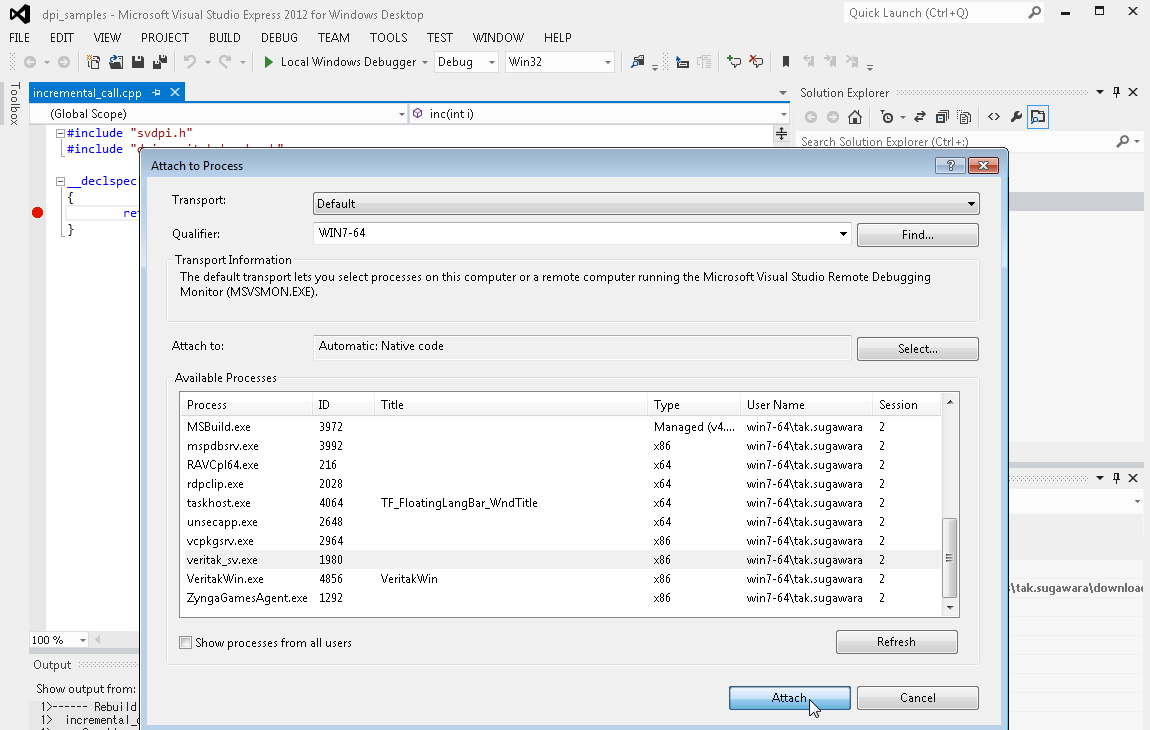Screen dimensions: 1150x730
Task: Collapse the #include region in the editor
Action: tap(60, 134)
